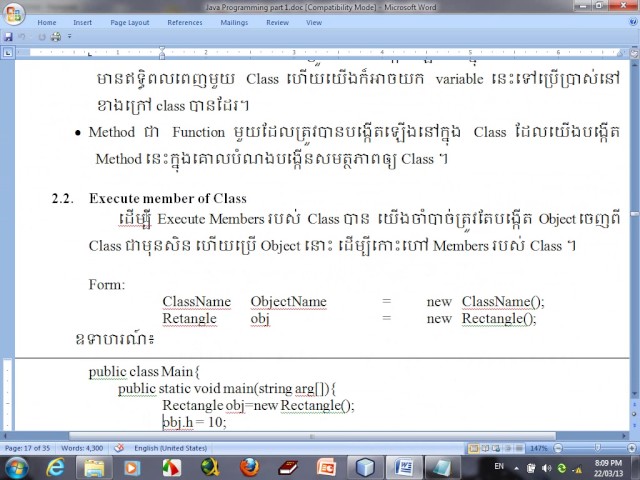The image size is (640, 480).
Task: Select the Full Screen Reading view button
Action: [485, 449]
